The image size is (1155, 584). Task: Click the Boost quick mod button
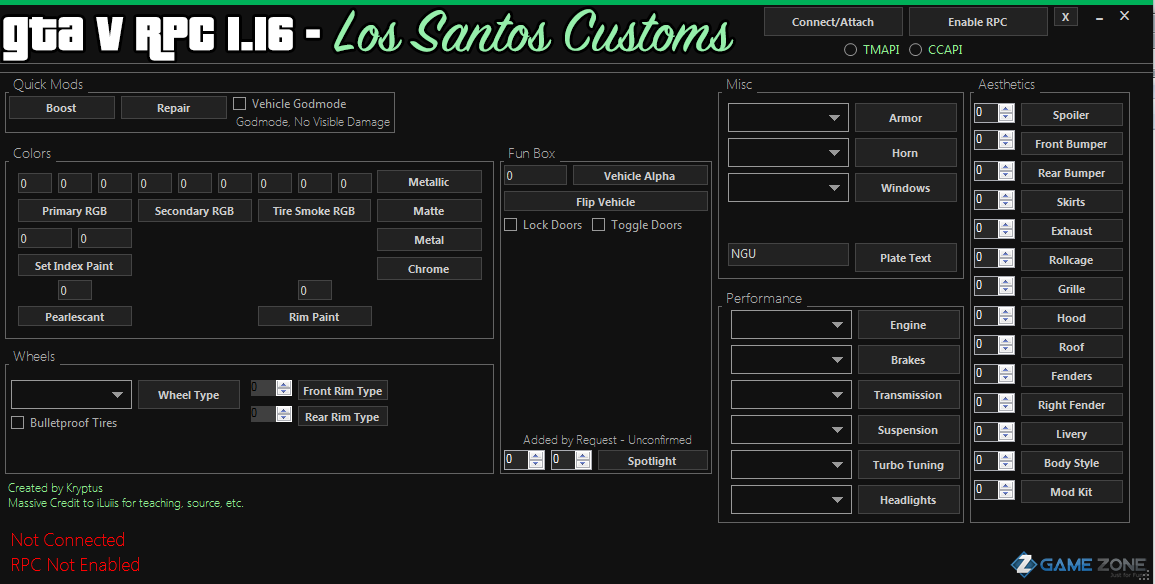pos(61,108)
